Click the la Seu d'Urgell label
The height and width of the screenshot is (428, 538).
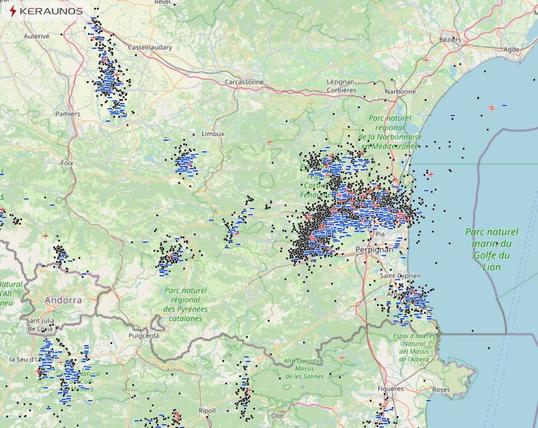click(25, 359)
